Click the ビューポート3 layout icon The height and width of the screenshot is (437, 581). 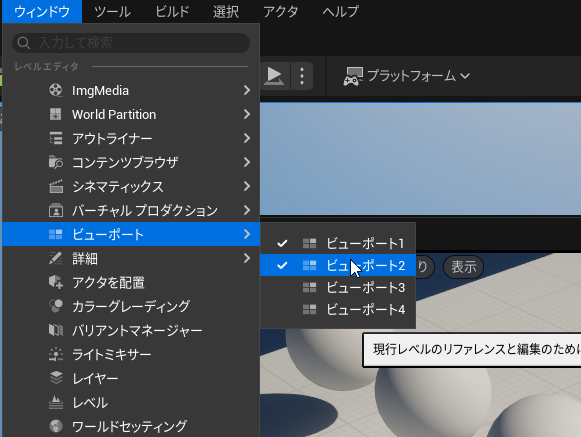point(309,288)
